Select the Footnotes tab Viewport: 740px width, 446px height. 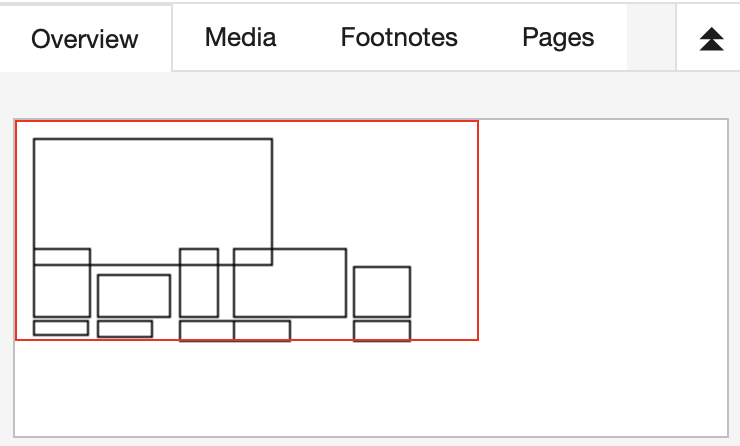[399, 38]
